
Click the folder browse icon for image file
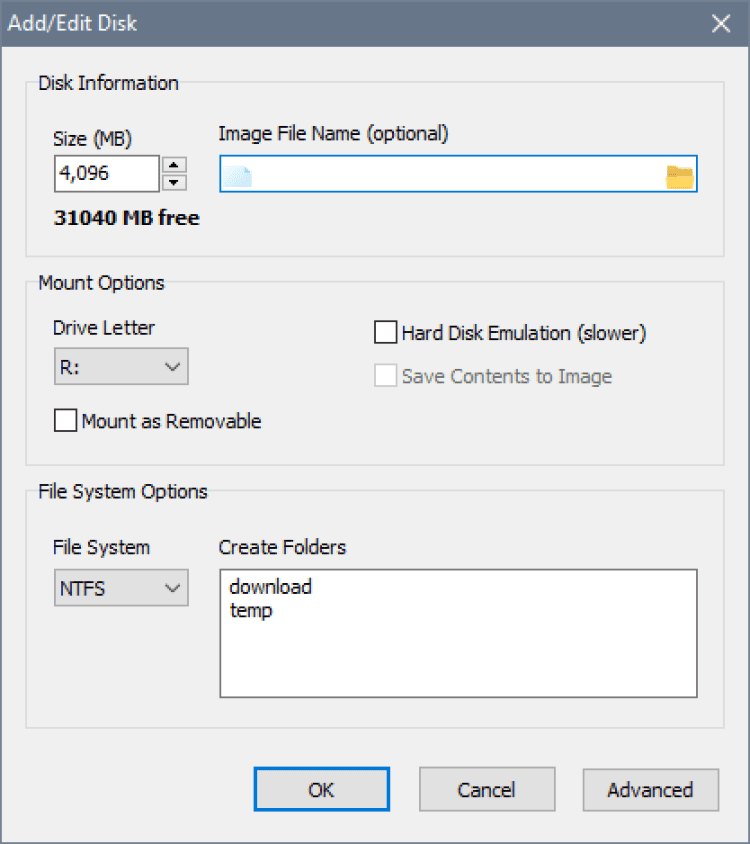(x=680, y=177)
